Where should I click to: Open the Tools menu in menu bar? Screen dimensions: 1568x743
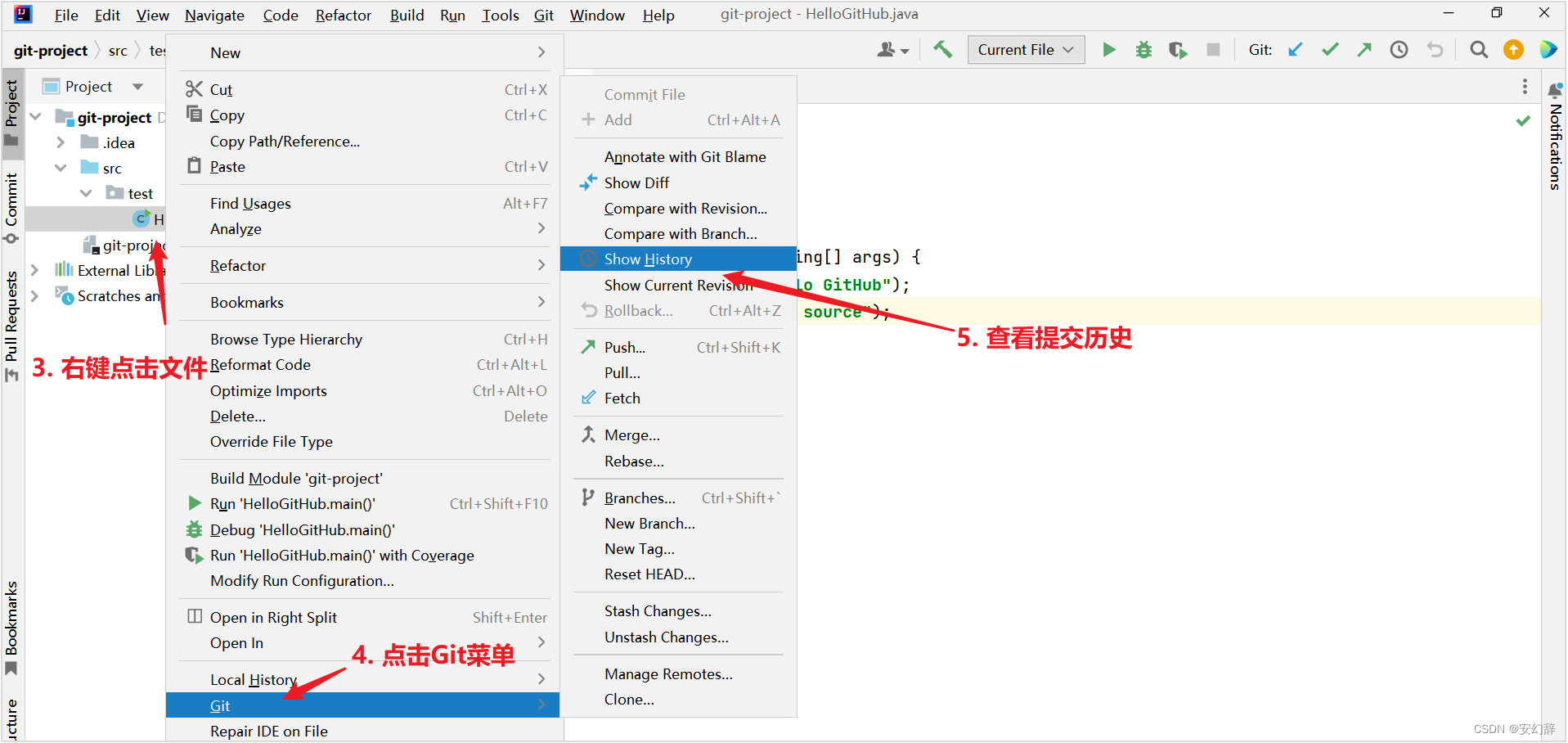[x=500, y=15]
